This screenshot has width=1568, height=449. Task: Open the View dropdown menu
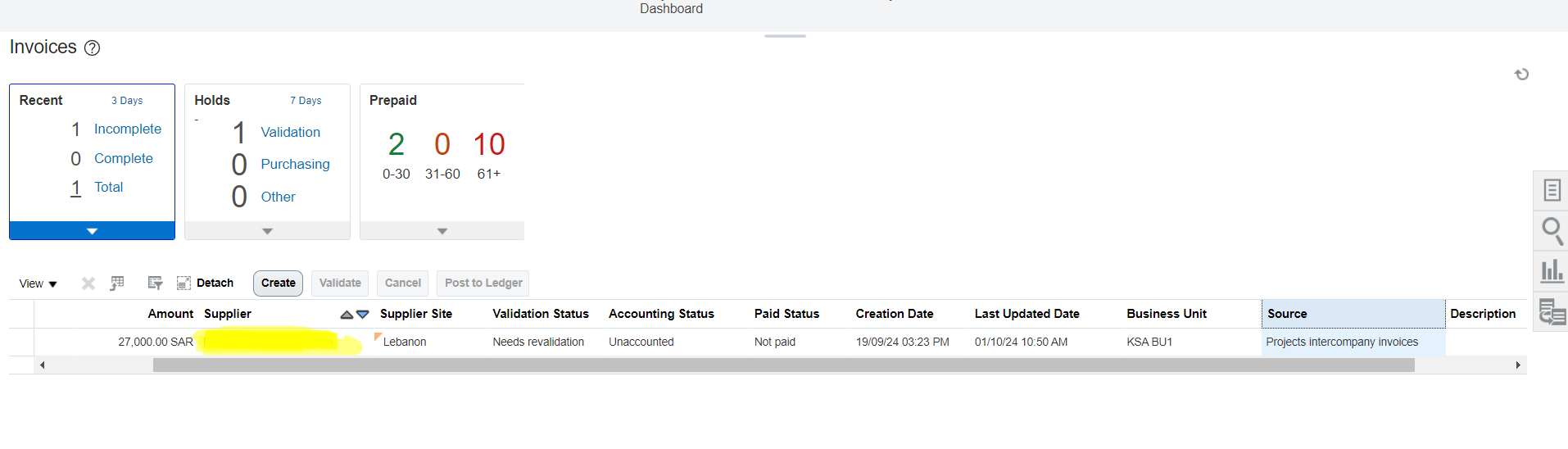(x=39, y=283)
